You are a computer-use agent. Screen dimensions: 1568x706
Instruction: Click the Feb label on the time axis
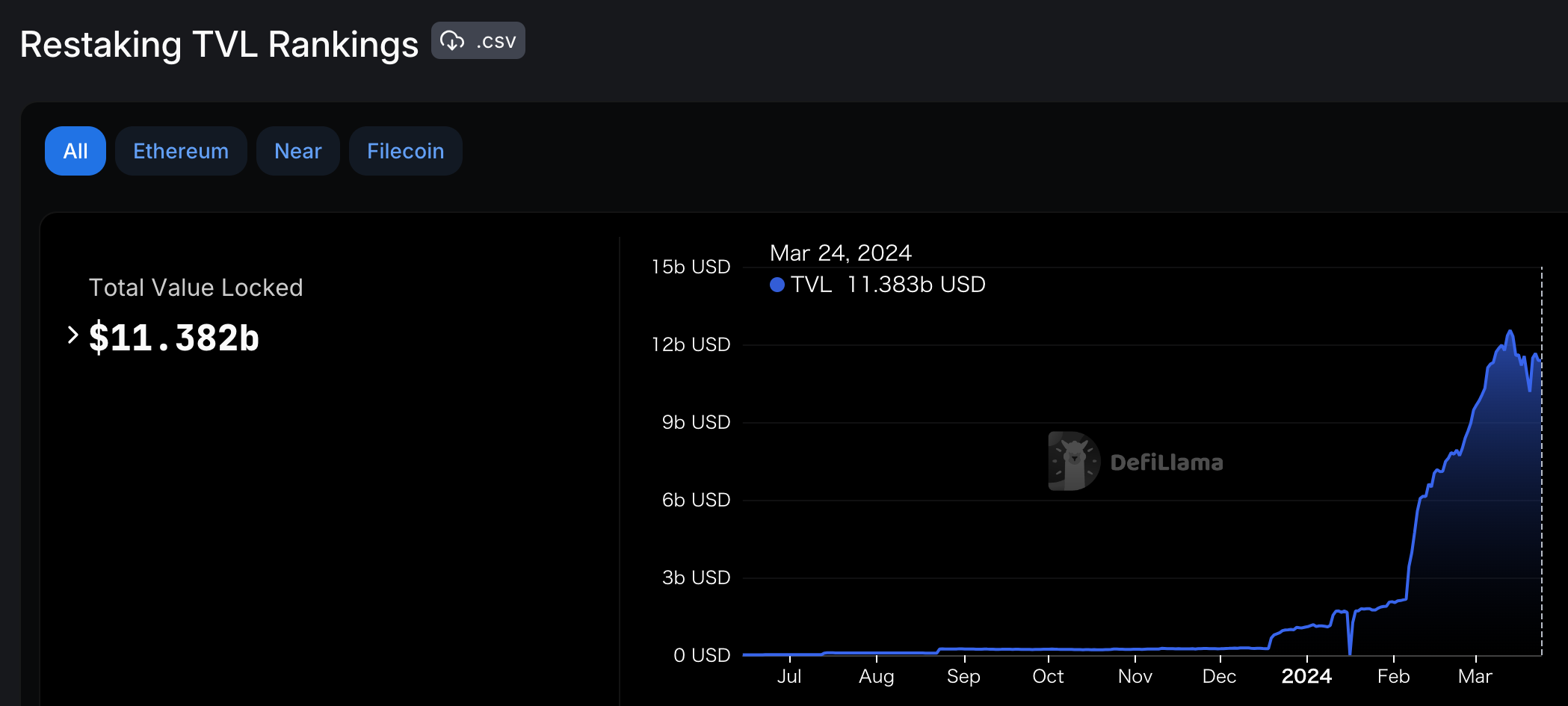click(x=1394, y=676)
